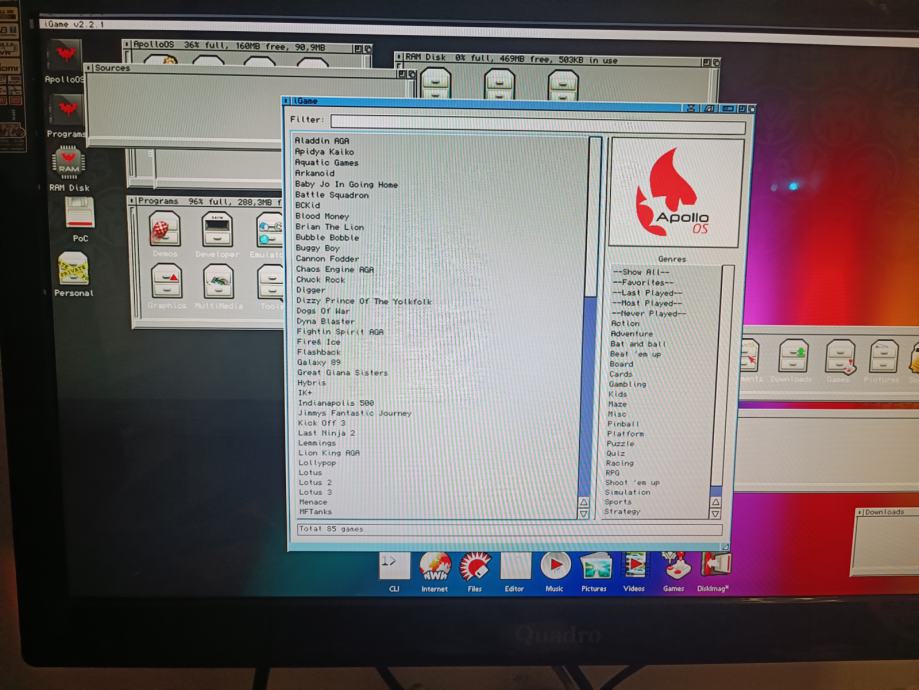Image resolution: width=919 pixels, height=690 pixels.
Task: Select Apidya Kaiko in game list
Action: click(x=324, y=151)
